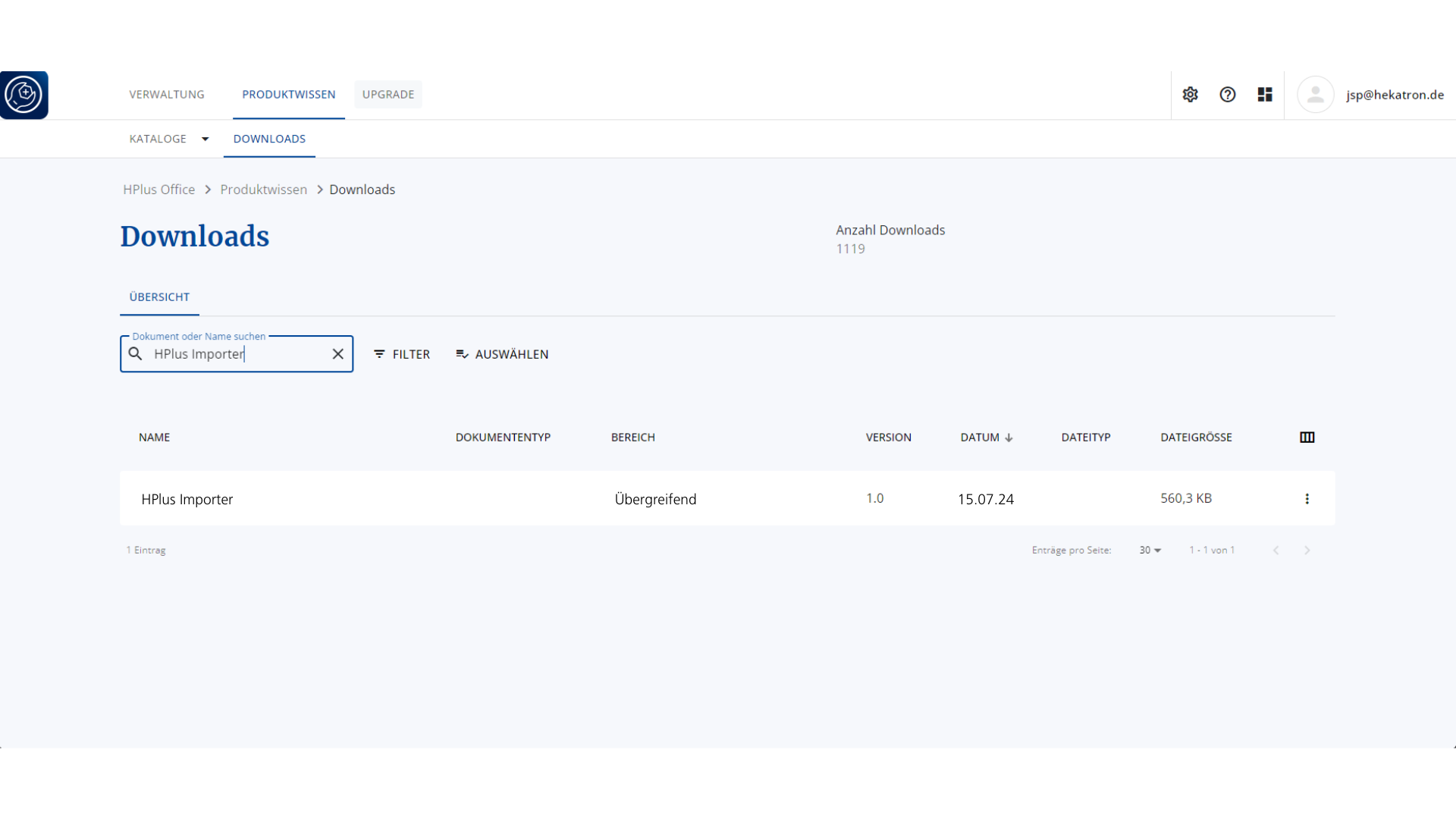This screenshot has height=819, width=1456.
Task: Click the Anzahl Downloads value 1119
Action: [850, 249]
